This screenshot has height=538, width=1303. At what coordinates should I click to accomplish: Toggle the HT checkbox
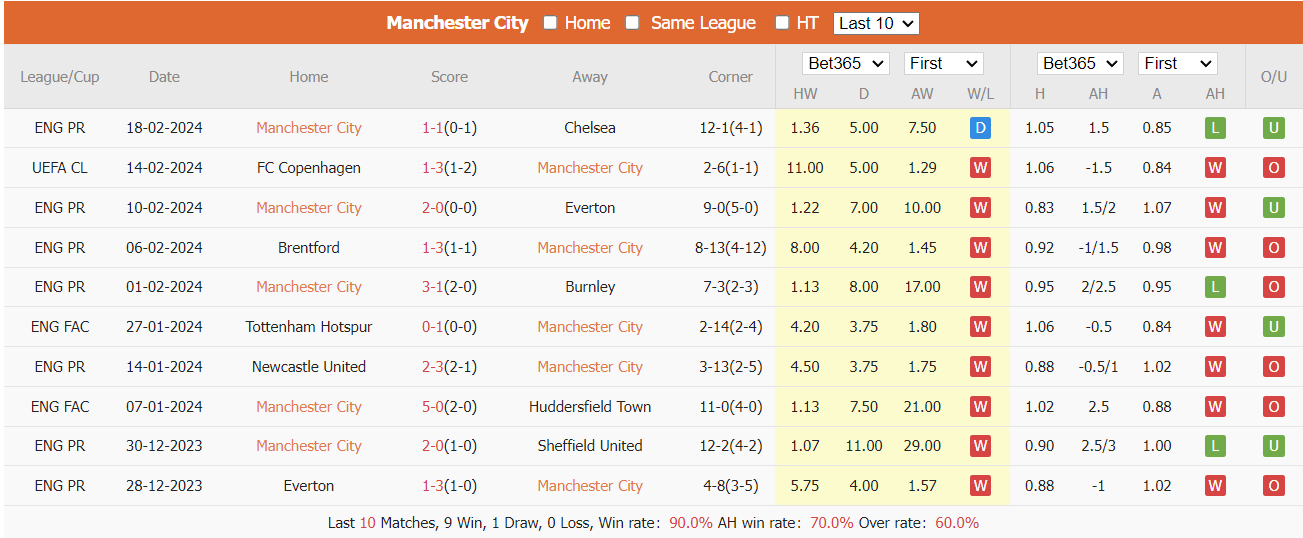782,23
